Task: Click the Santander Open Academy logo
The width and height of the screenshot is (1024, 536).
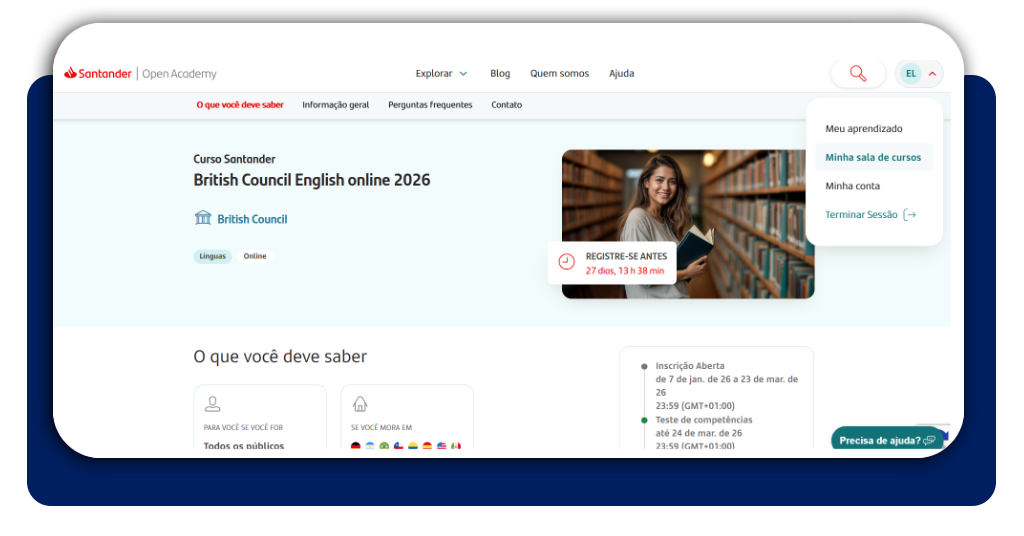Action: [140, 73]
